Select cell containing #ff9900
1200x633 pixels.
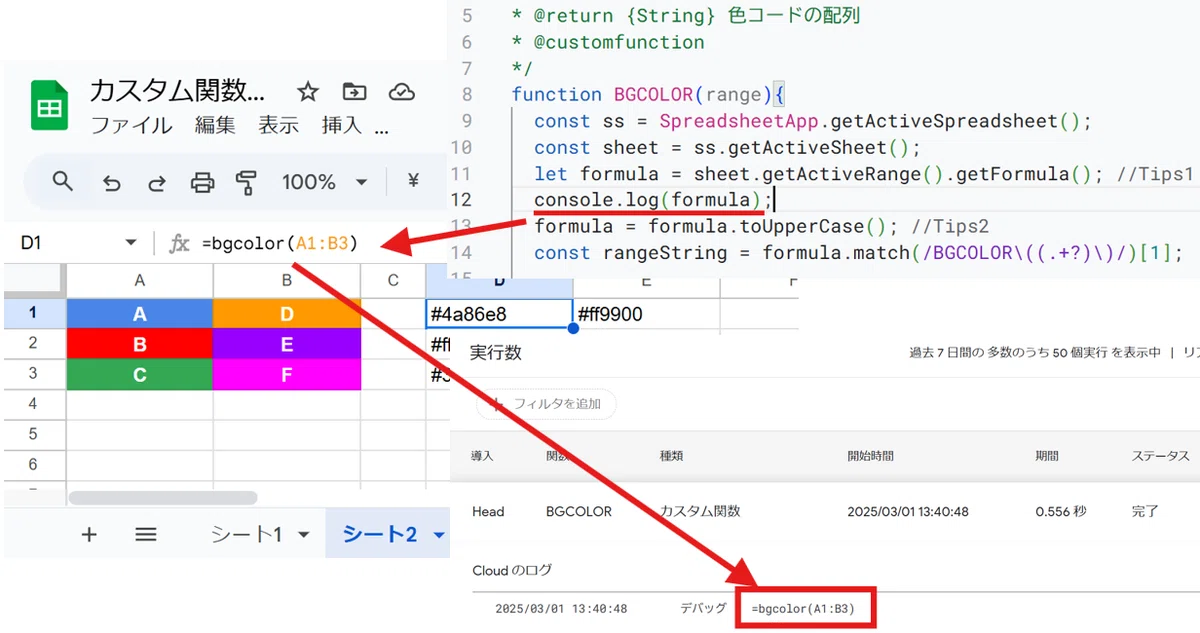click(x=646, y=314)
